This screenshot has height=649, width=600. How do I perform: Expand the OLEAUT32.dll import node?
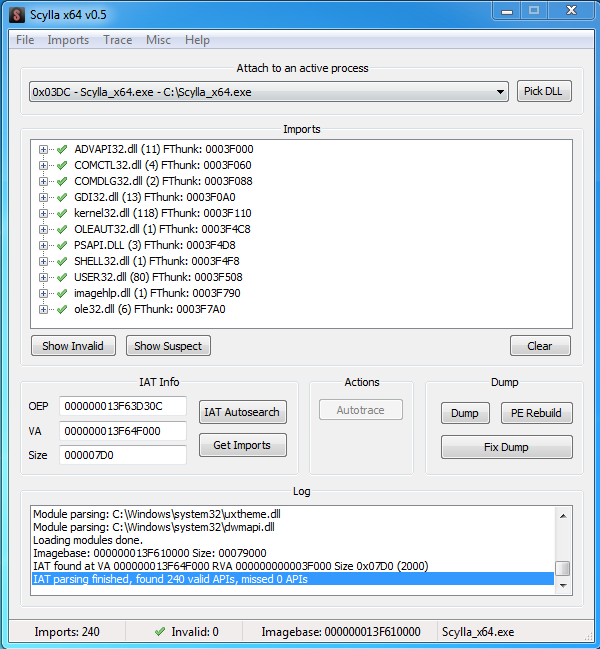click(x=43, y=229)
